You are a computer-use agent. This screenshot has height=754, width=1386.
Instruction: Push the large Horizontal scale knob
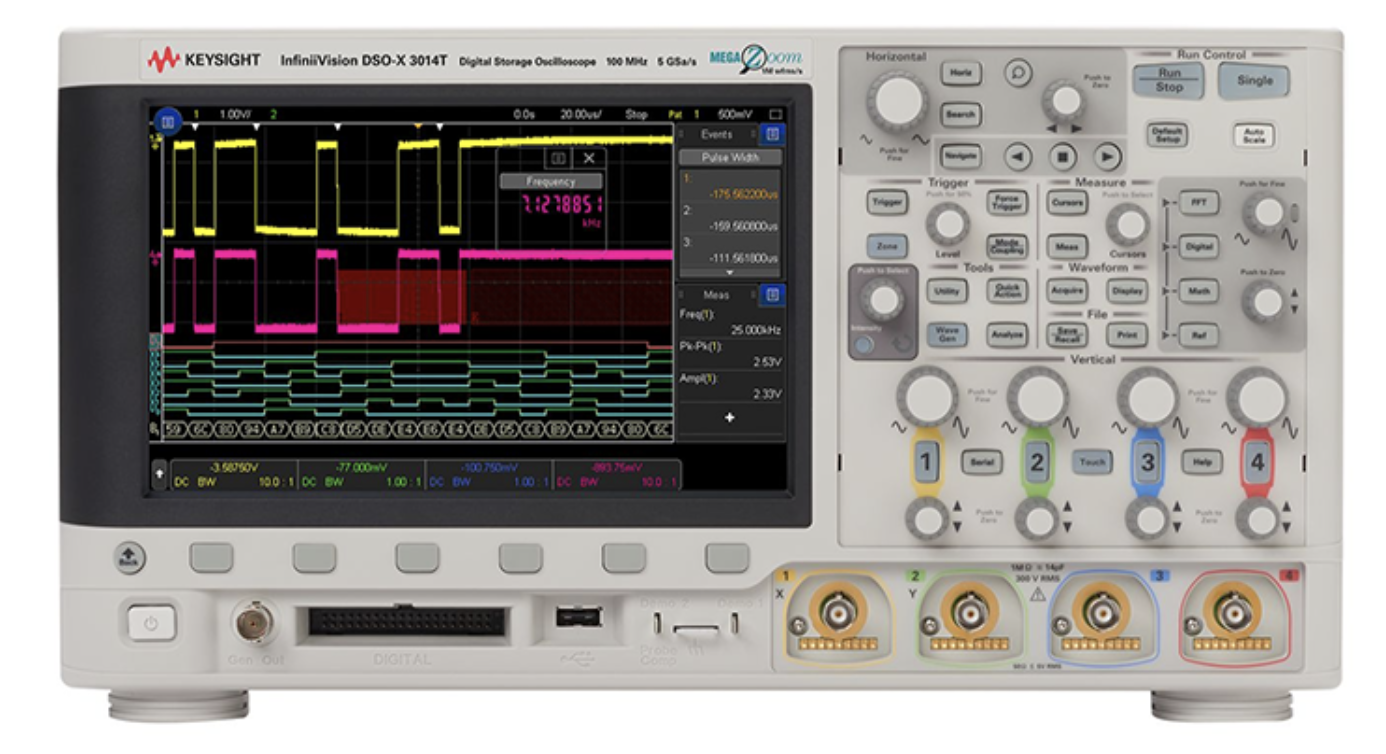coord(896,103)
